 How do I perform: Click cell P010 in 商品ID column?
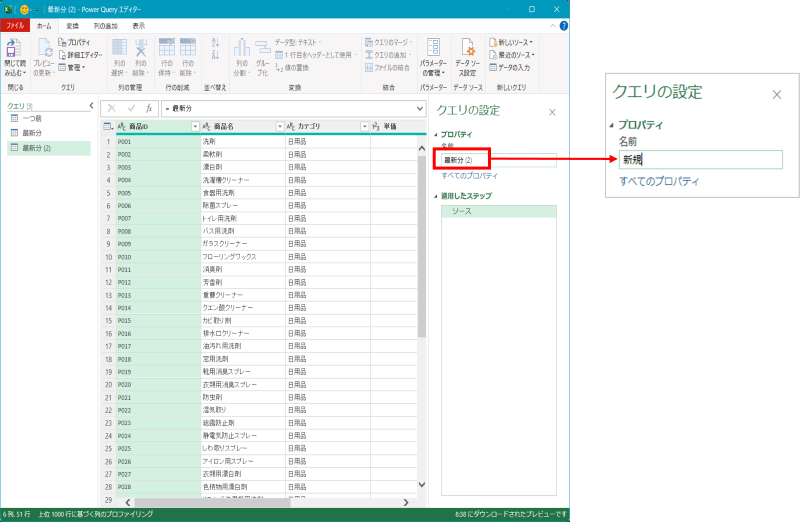coord(158,257)
